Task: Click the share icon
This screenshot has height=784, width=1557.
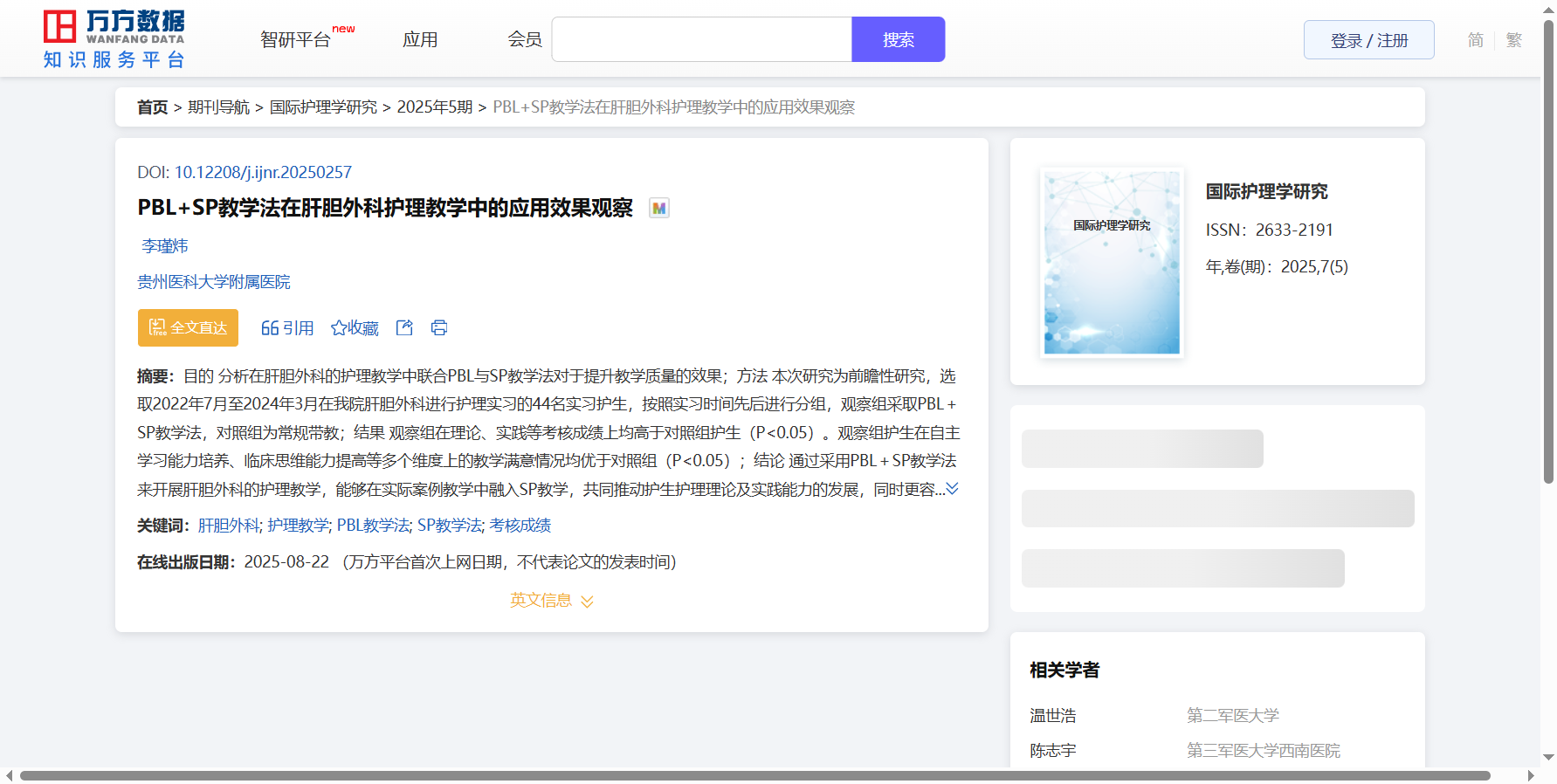Action: [x=404, y=328]
